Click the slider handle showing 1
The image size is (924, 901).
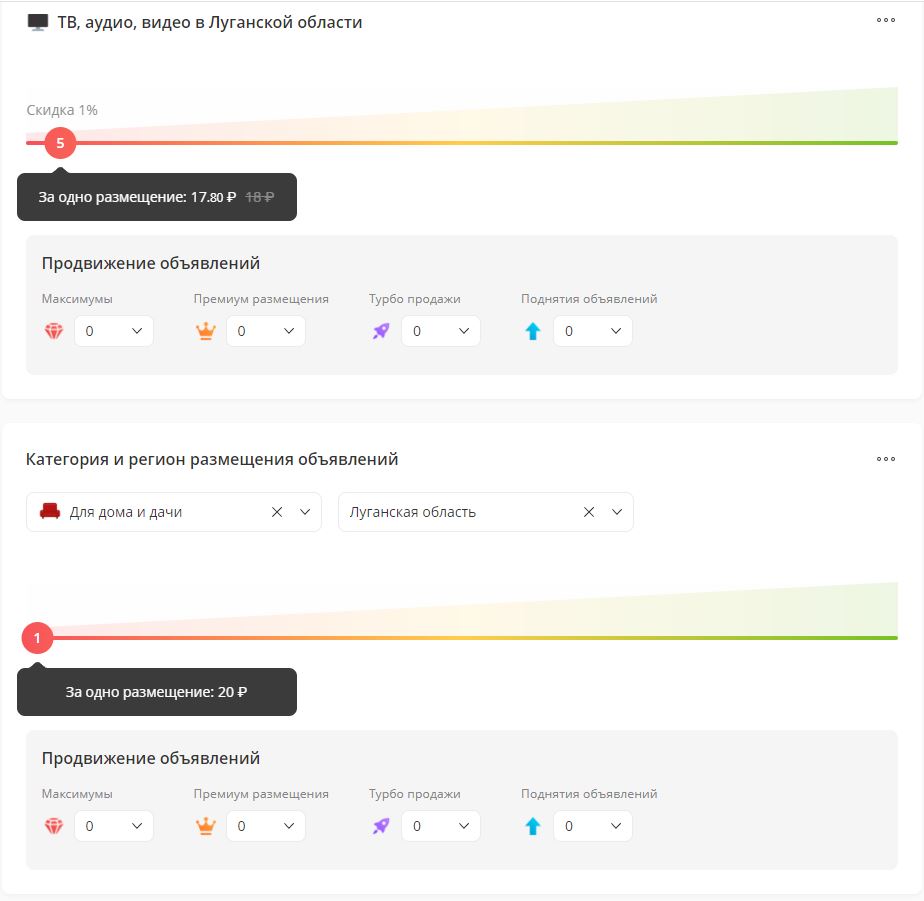point(37,638)
